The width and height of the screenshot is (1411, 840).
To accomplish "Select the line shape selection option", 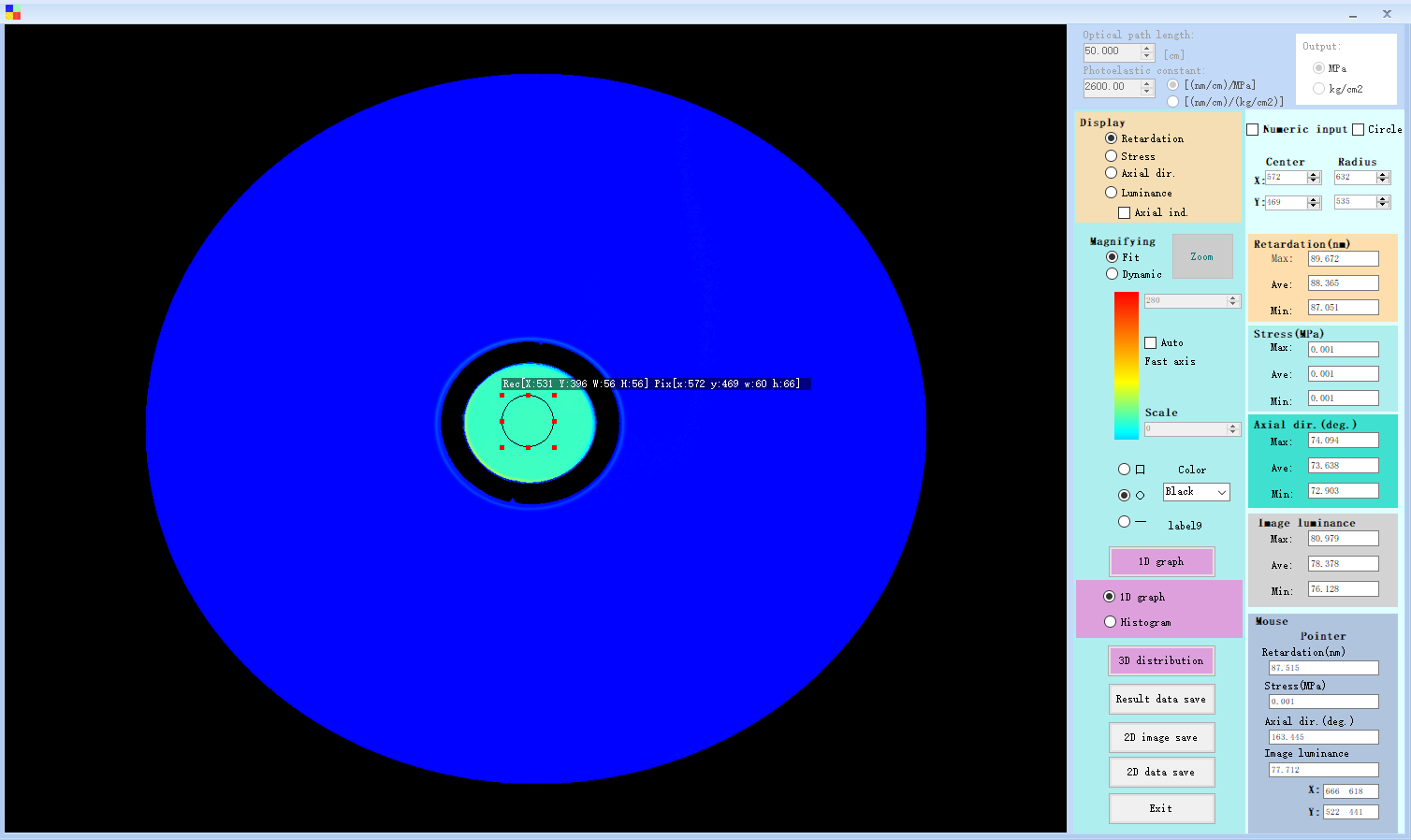I will click(x=1125, y=522).
